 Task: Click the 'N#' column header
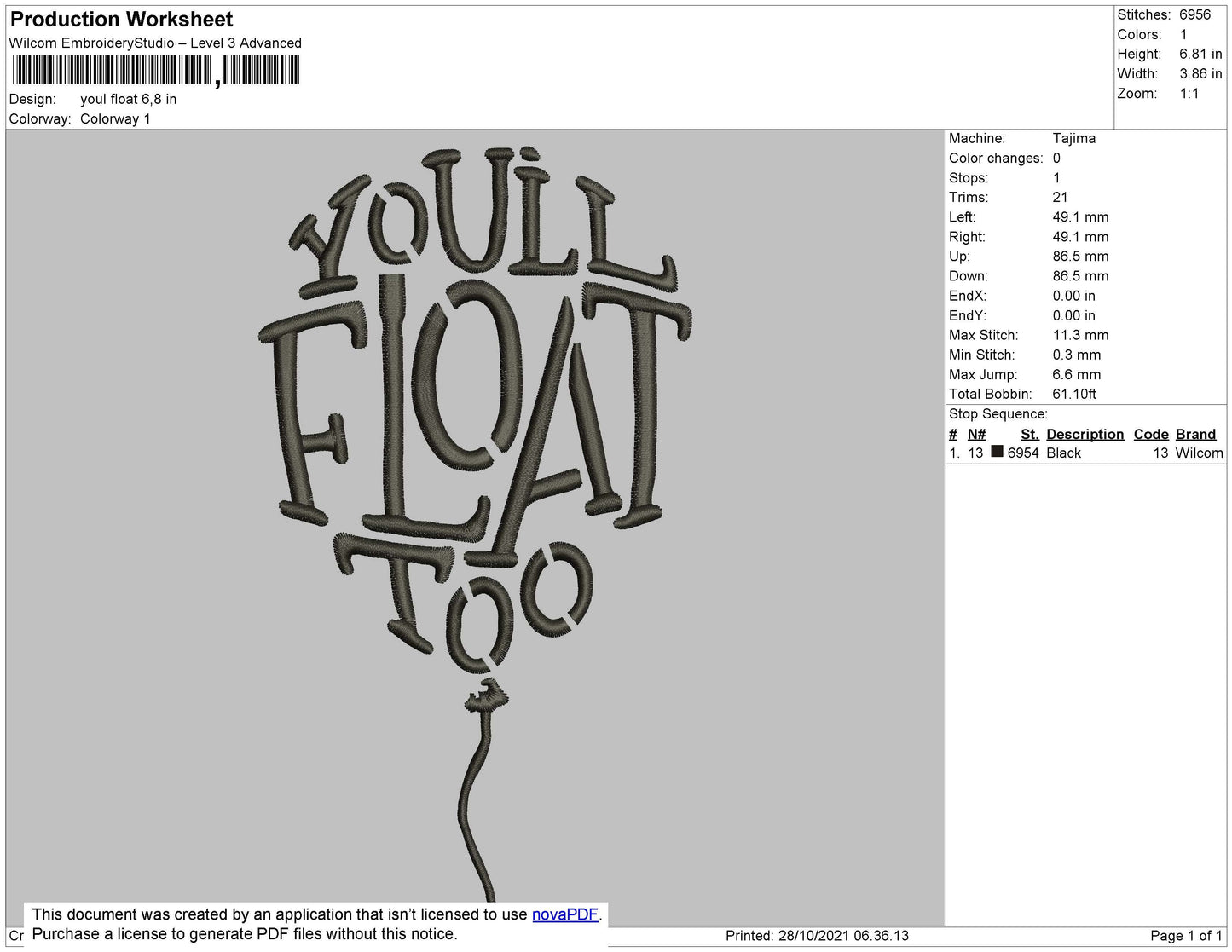tap(976, 434)
